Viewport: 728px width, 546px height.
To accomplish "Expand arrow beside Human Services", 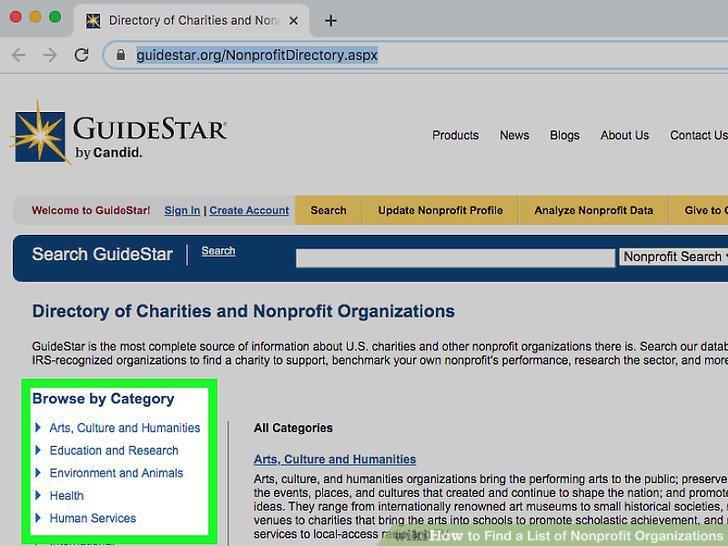I will click(38, 518).
